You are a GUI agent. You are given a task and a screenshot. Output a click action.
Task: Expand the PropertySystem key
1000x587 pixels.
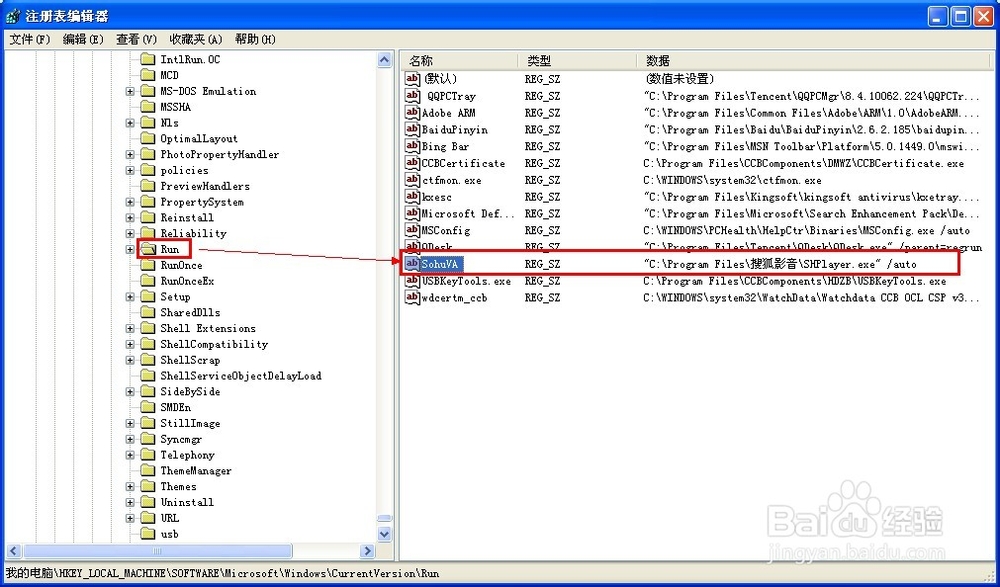point(130,202)
